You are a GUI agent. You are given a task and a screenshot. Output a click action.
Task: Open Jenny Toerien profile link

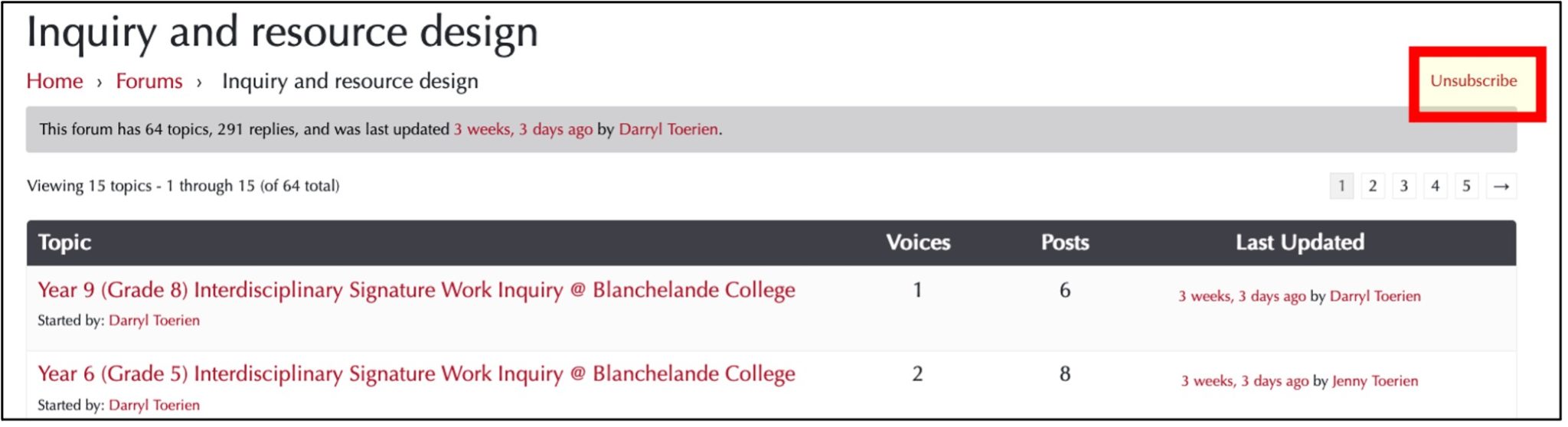tap(1375, 381)
